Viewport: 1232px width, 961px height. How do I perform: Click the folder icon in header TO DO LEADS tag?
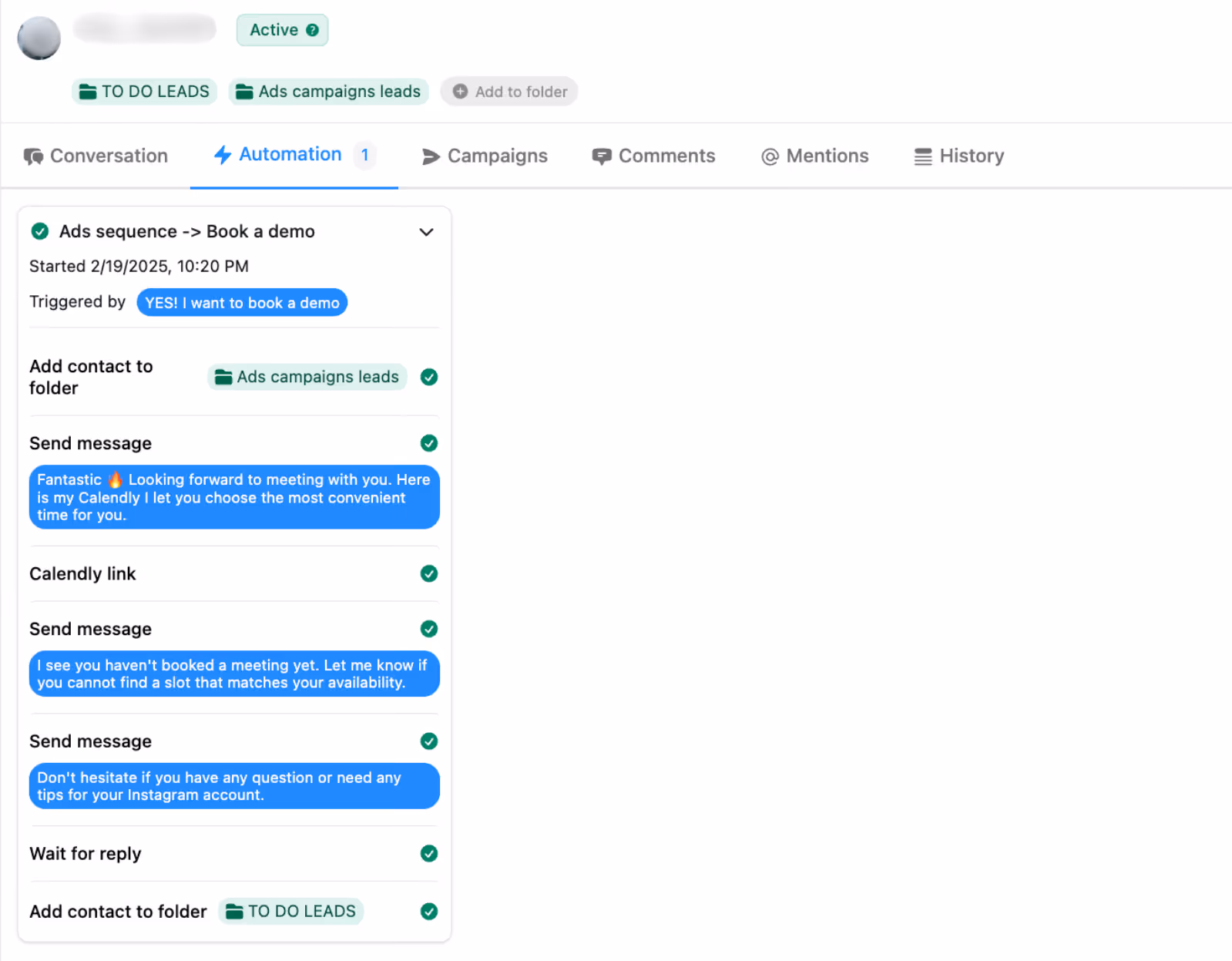(x=88, y=92)
